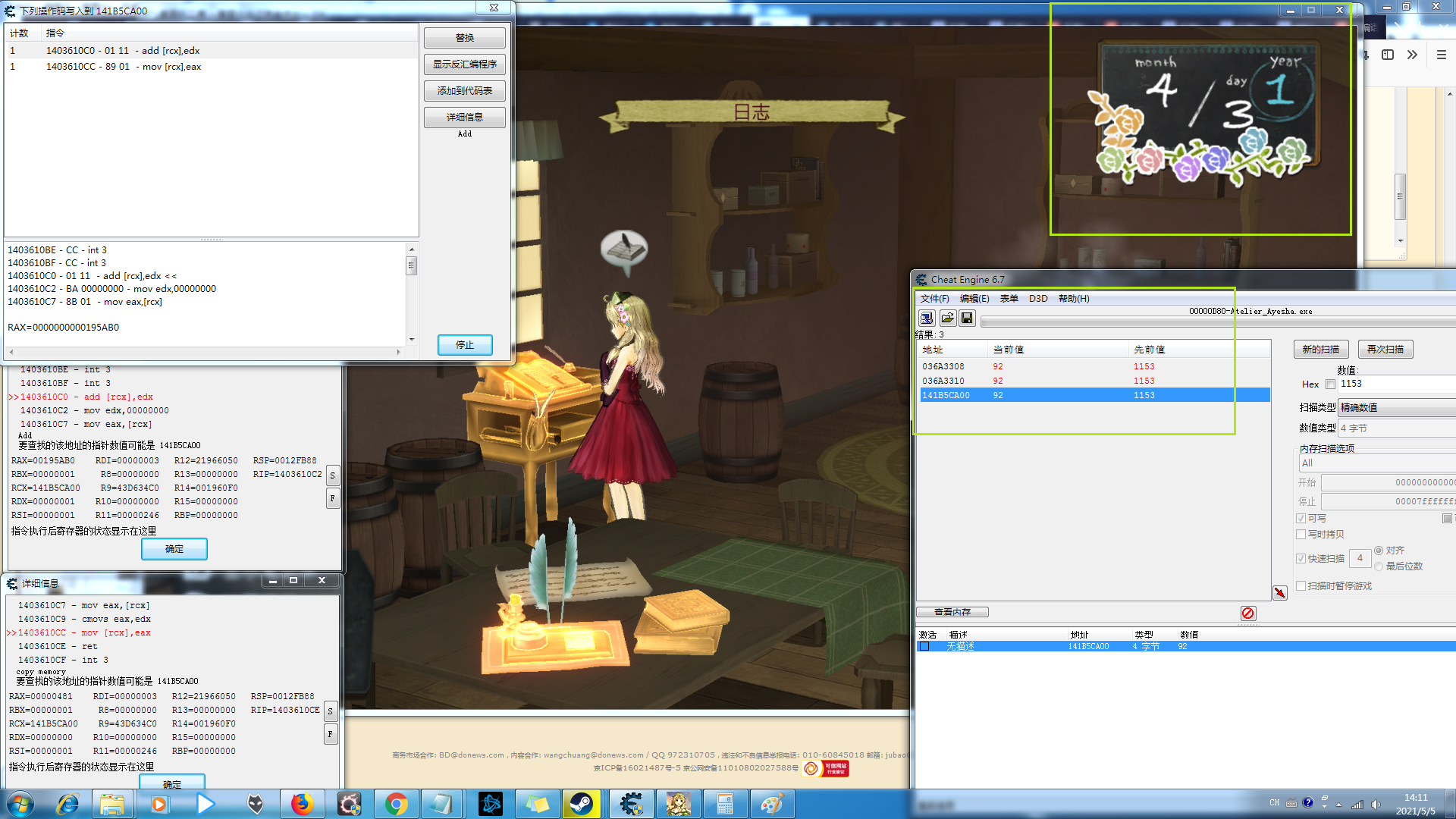The height and width of the screenshot is (819, 1456).
Task: Open Steam from the taskbar
Action: click(x=582, y=804)
